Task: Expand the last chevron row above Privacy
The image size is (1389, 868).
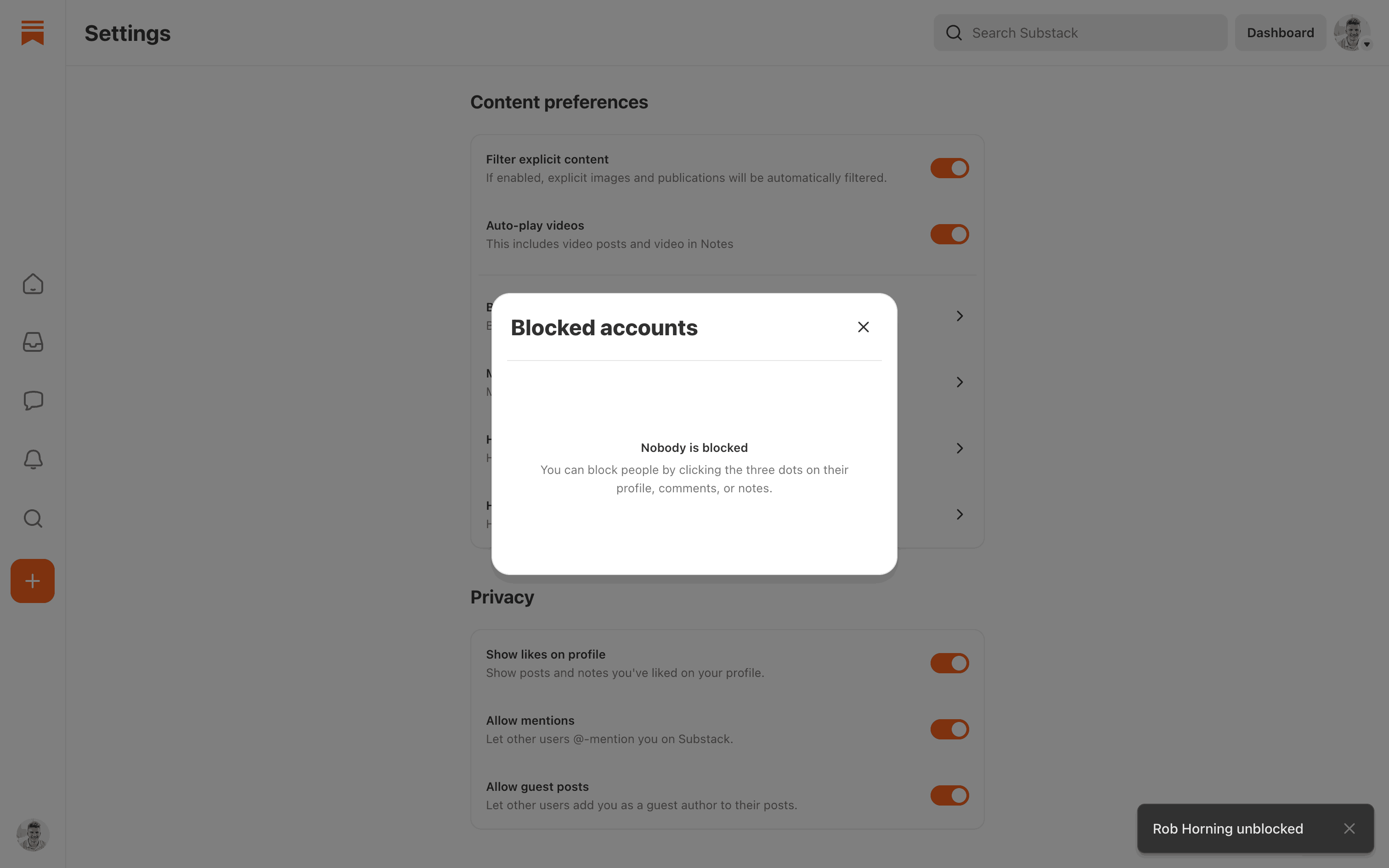Action: coord(959,514)
